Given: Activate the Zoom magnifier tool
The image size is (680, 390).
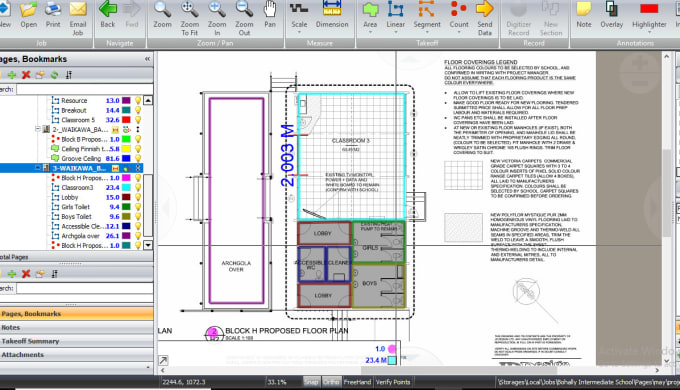Looking at the screenshot, I should coord(162,15).
